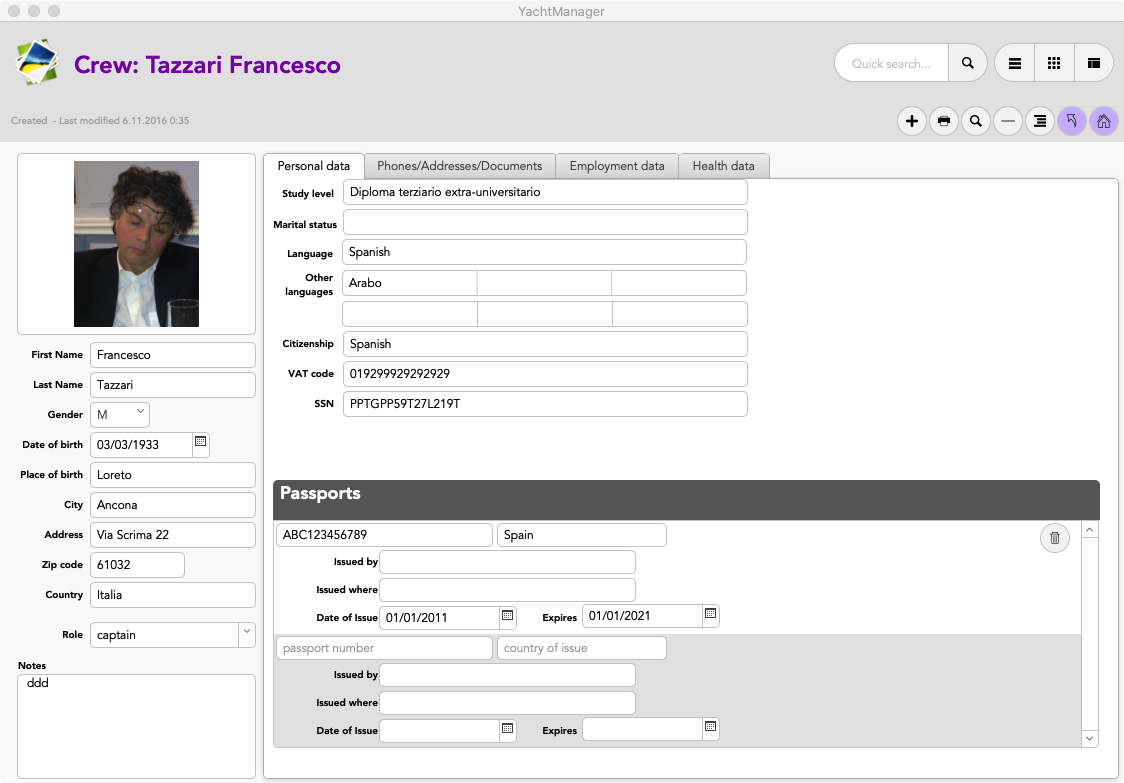Open calendar for first passport Date of Issue

coord(508,616)
